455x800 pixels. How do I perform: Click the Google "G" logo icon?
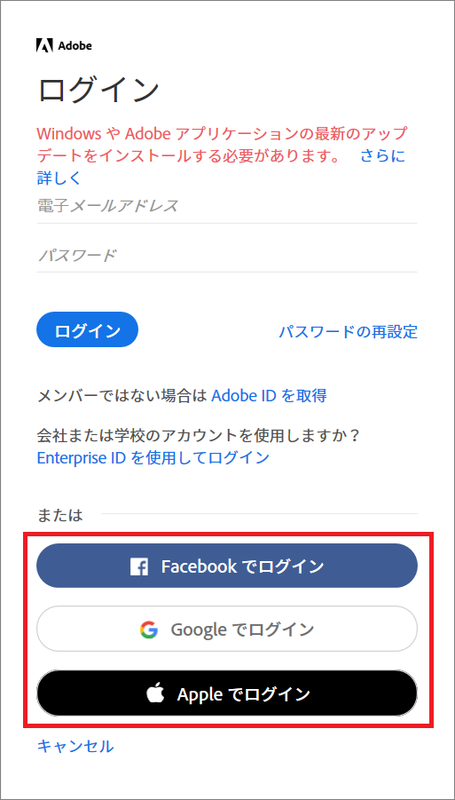[149, 630]
